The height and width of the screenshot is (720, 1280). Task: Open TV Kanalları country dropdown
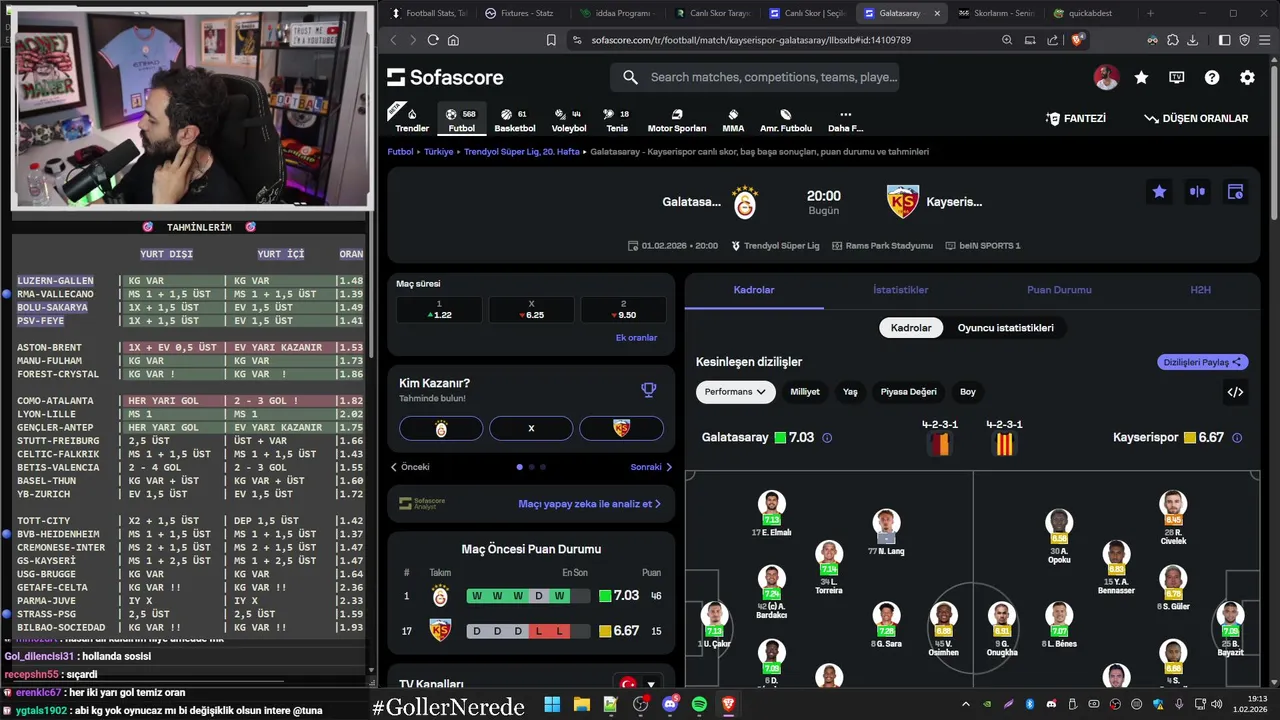638,684
